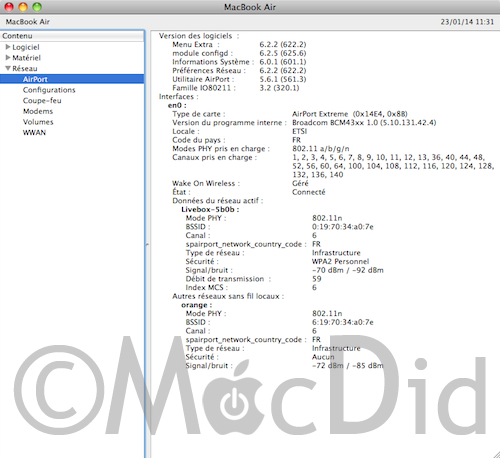The width and height of the screenshot is (500, 458).
Task: Click the Débit de transmission value 59
Action: pos(317,278)
